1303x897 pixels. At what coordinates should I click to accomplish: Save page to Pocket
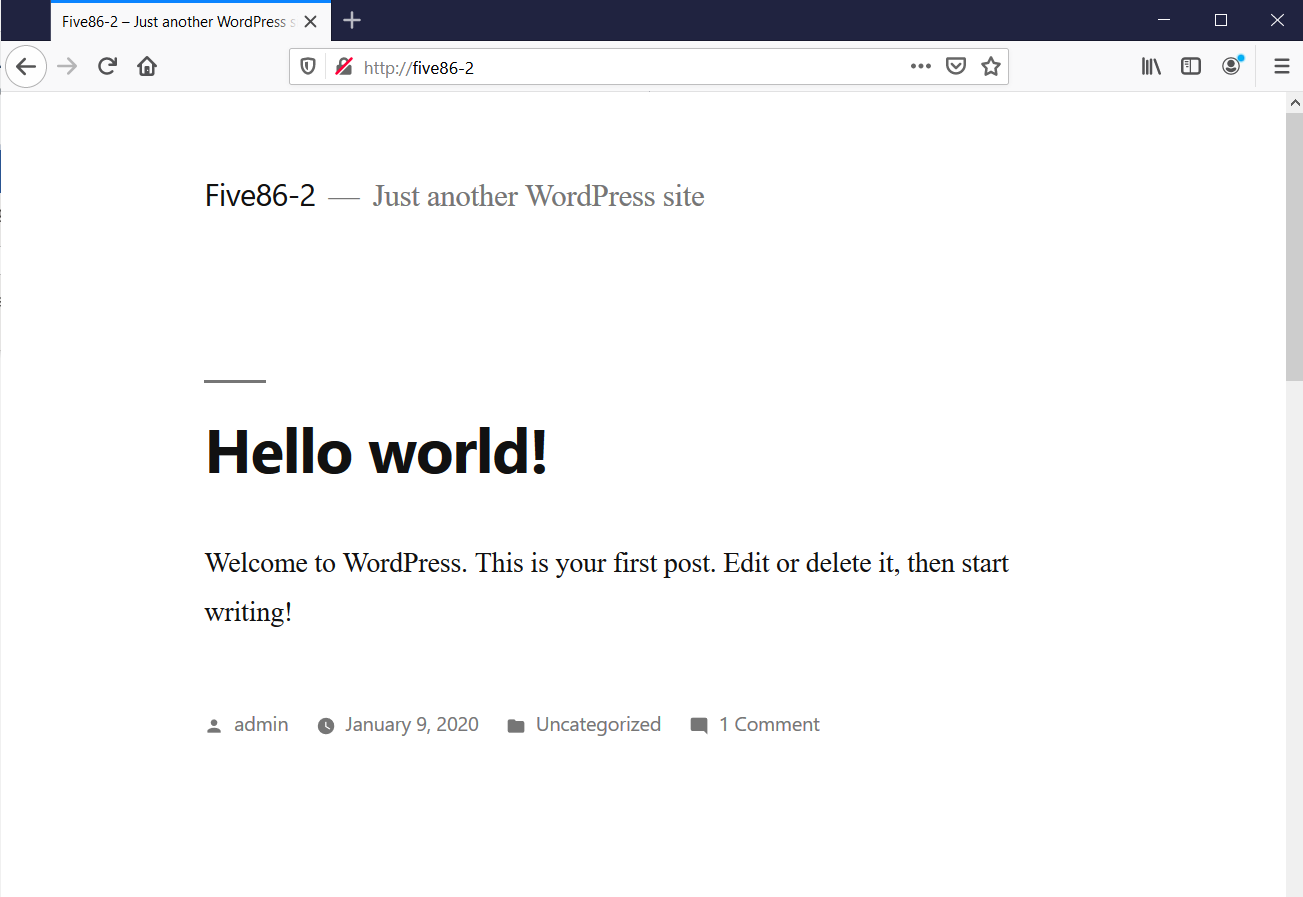click(x=956, y=67)
